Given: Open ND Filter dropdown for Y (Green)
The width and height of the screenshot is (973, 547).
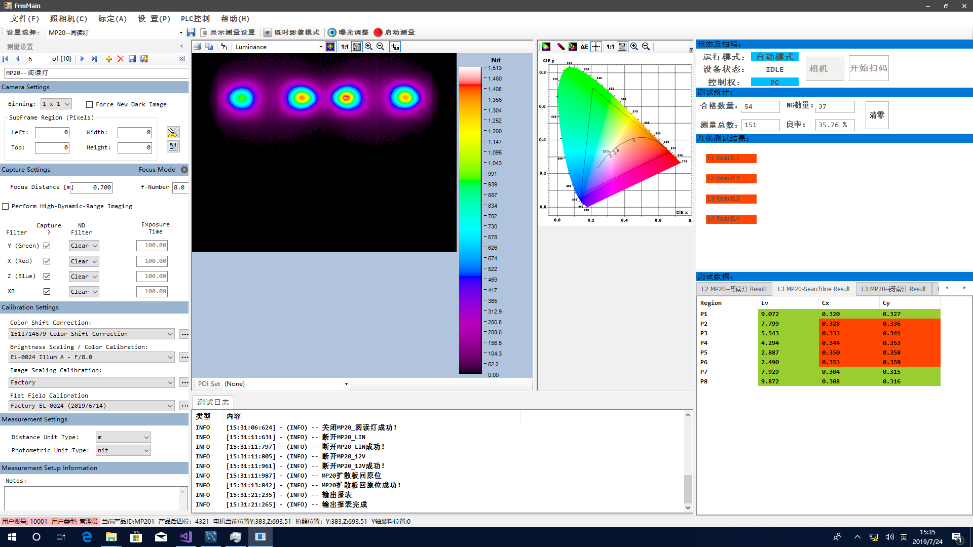Looking at the screenshot, I should 84,246.
